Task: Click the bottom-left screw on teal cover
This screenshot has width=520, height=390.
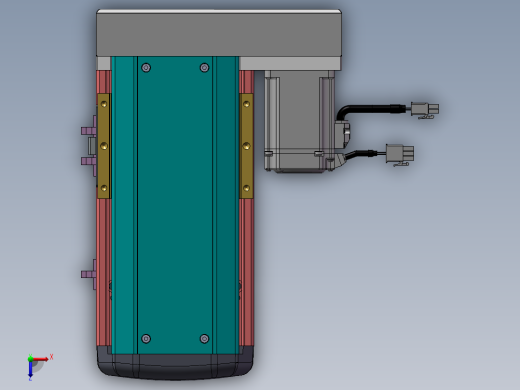Action: pyautogui.click(x=146, y=339)
